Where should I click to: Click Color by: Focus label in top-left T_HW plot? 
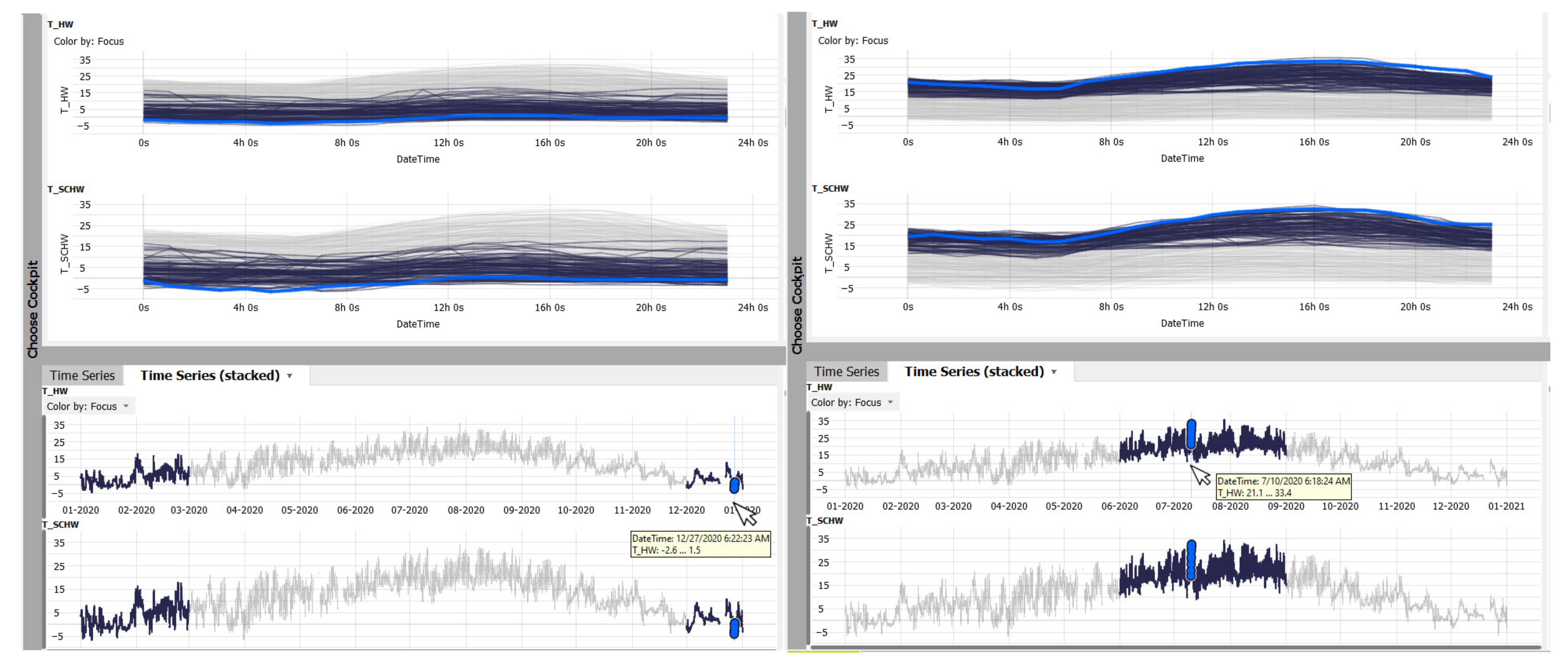click(89, 41)
